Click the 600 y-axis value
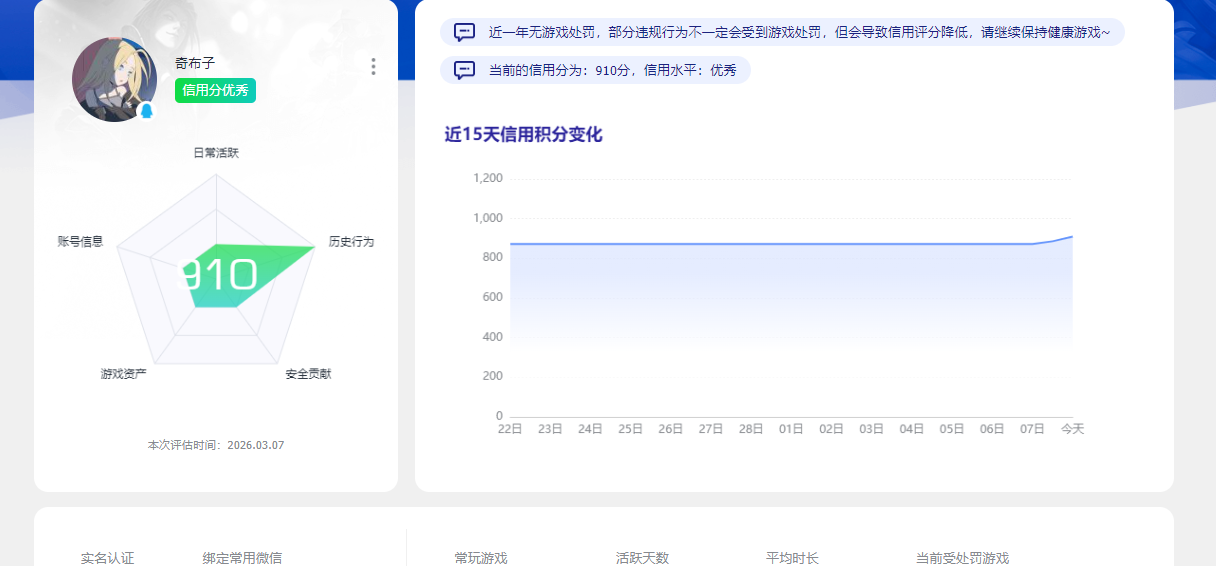This screenshot has width=1216, height=566. pyautogui.click(x=492, y=297)
